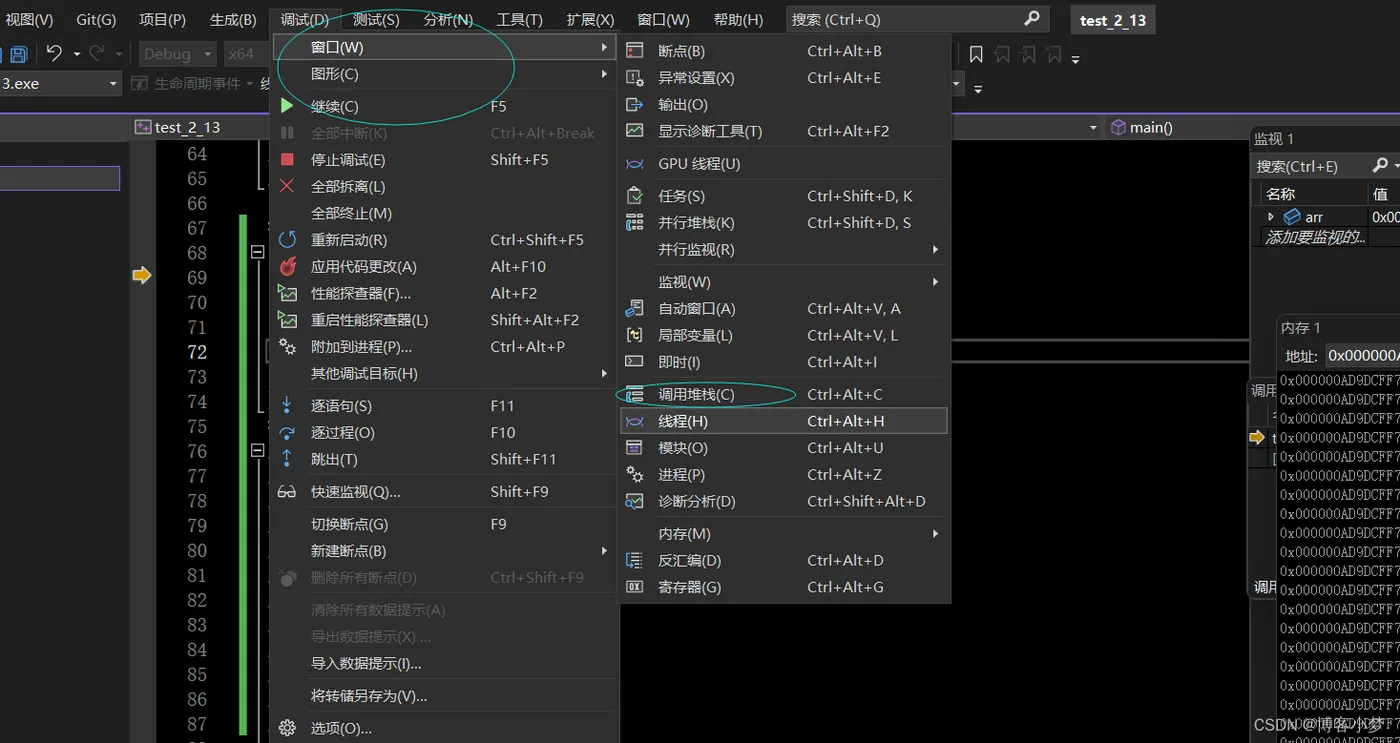Collapse the code block at line 68
The image size is (1400, 743).
(x=257, y=253)
